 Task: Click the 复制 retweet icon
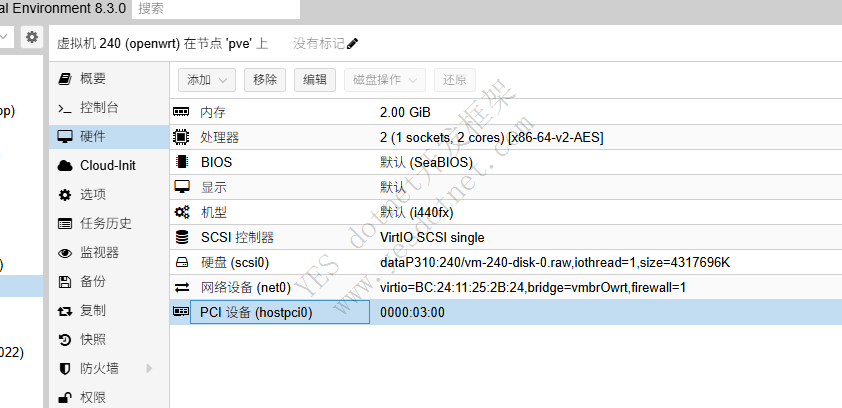point(64,311)
